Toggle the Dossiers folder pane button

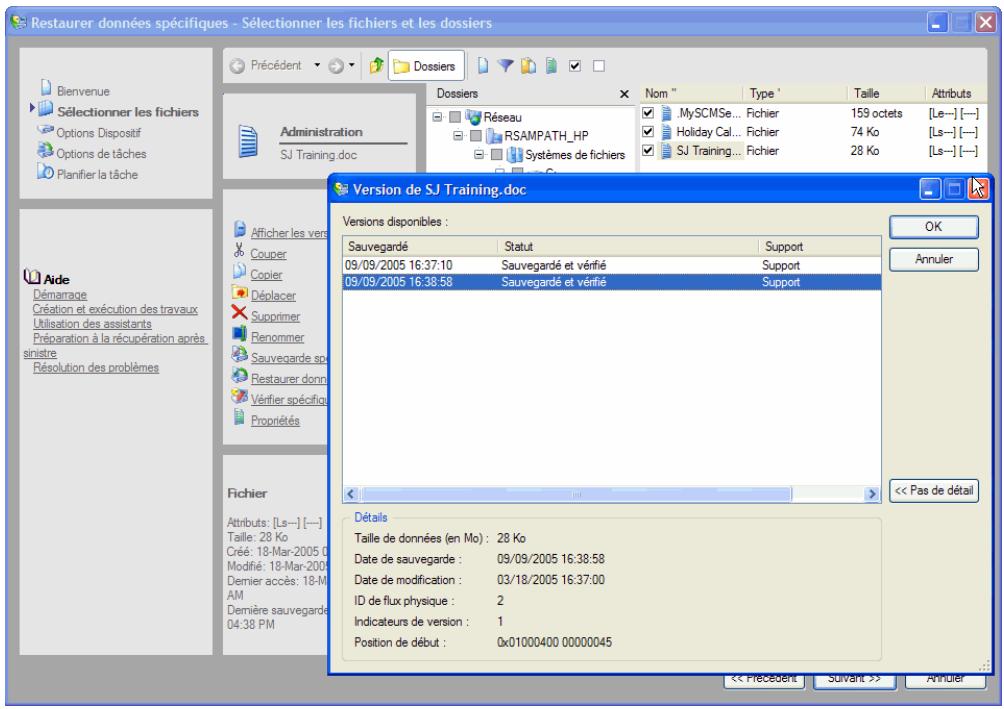click(x=426, y=66)
